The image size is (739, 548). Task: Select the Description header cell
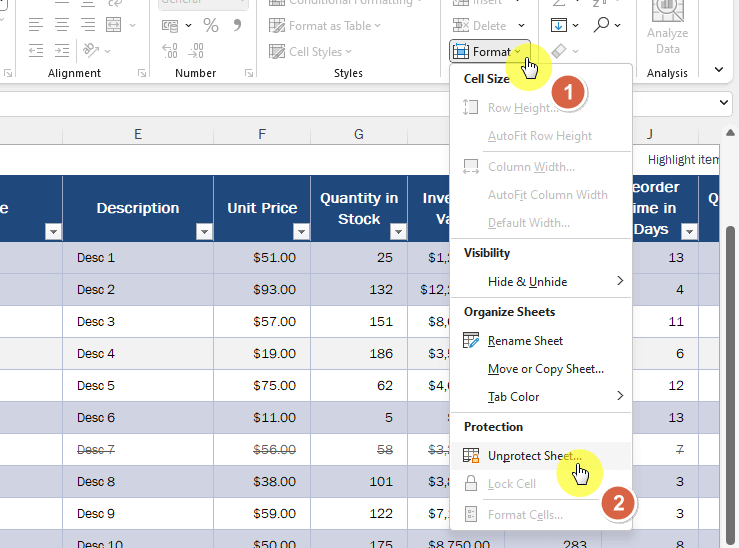138,208
